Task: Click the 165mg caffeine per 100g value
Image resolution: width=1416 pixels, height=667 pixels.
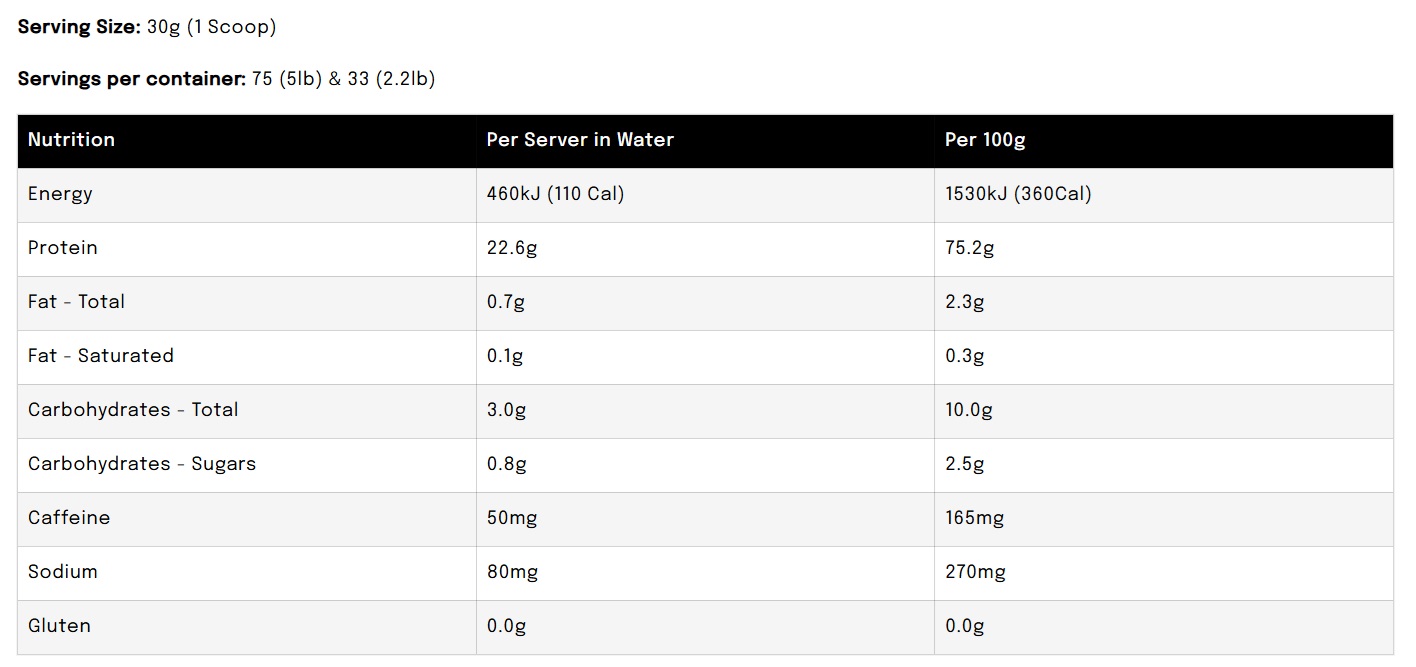Action: tap(974, 518)
